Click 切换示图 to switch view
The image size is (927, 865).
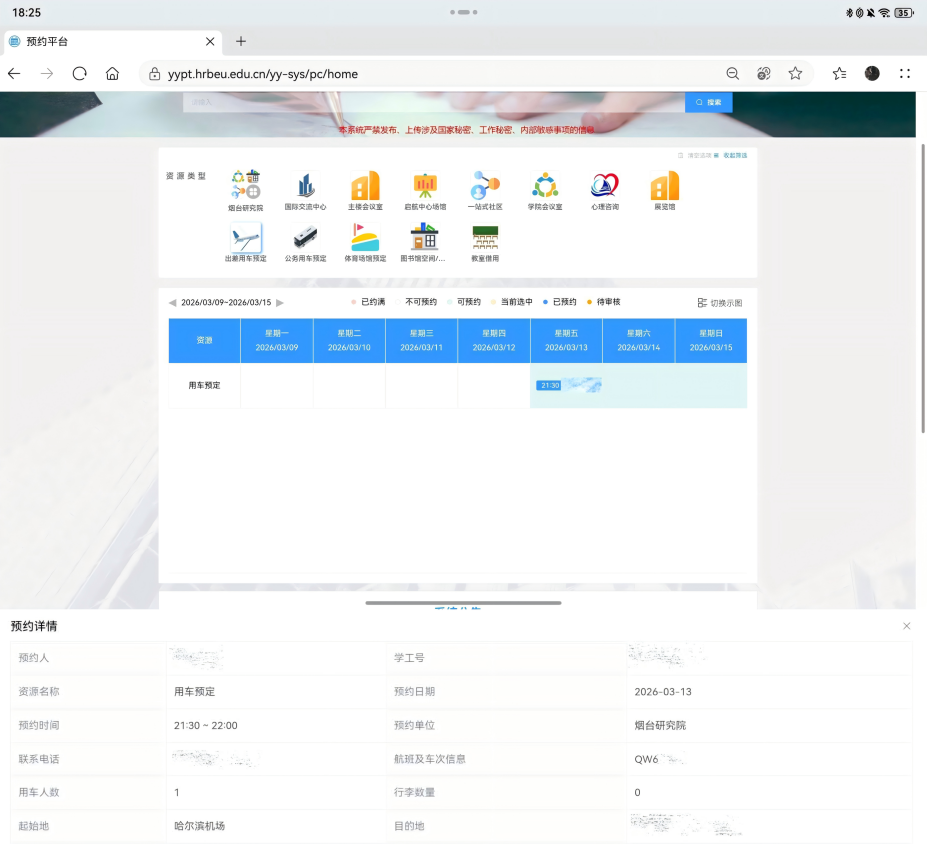coord(720,303)
